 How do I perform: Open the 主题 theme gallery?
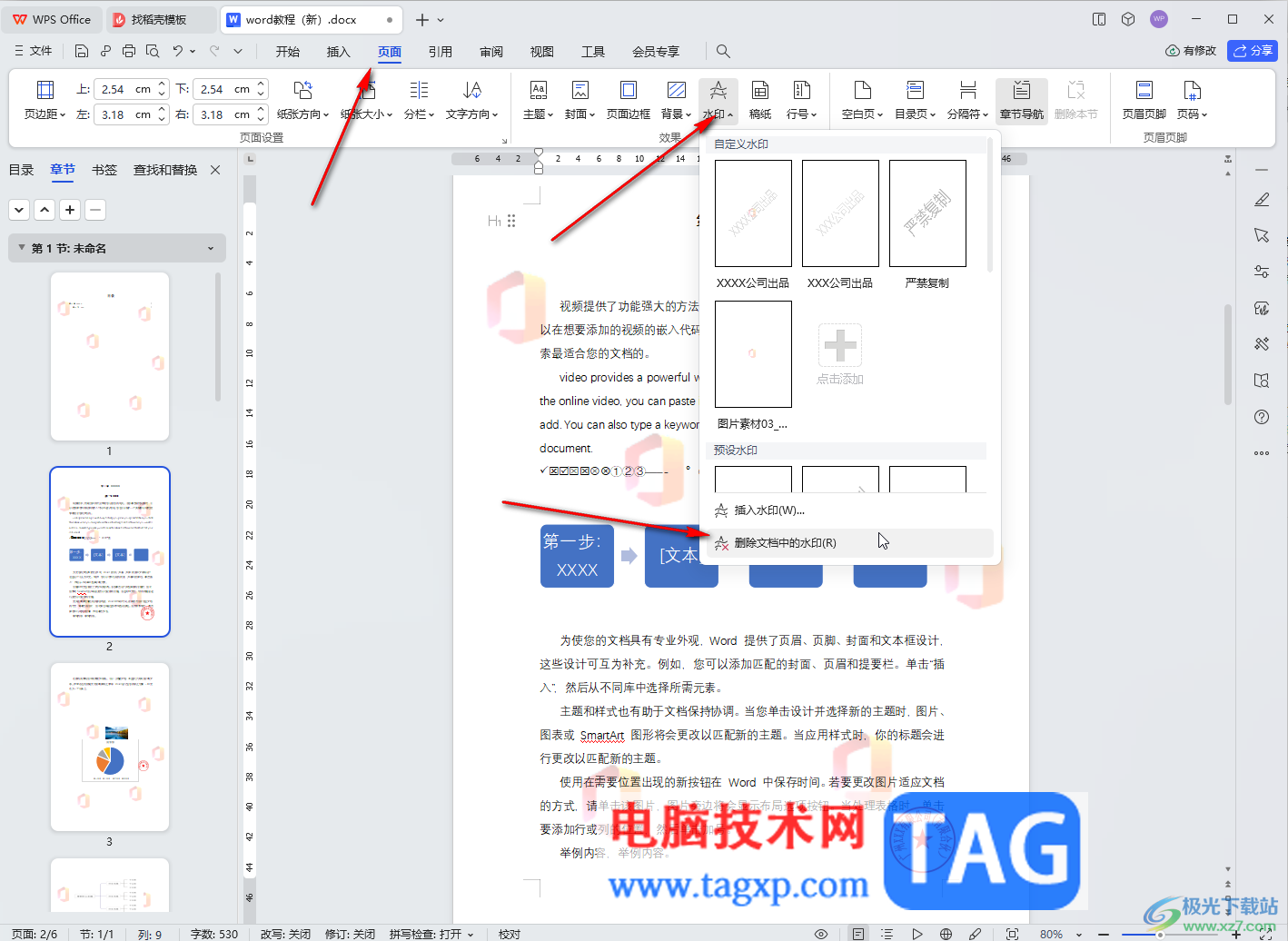[539, 100]
